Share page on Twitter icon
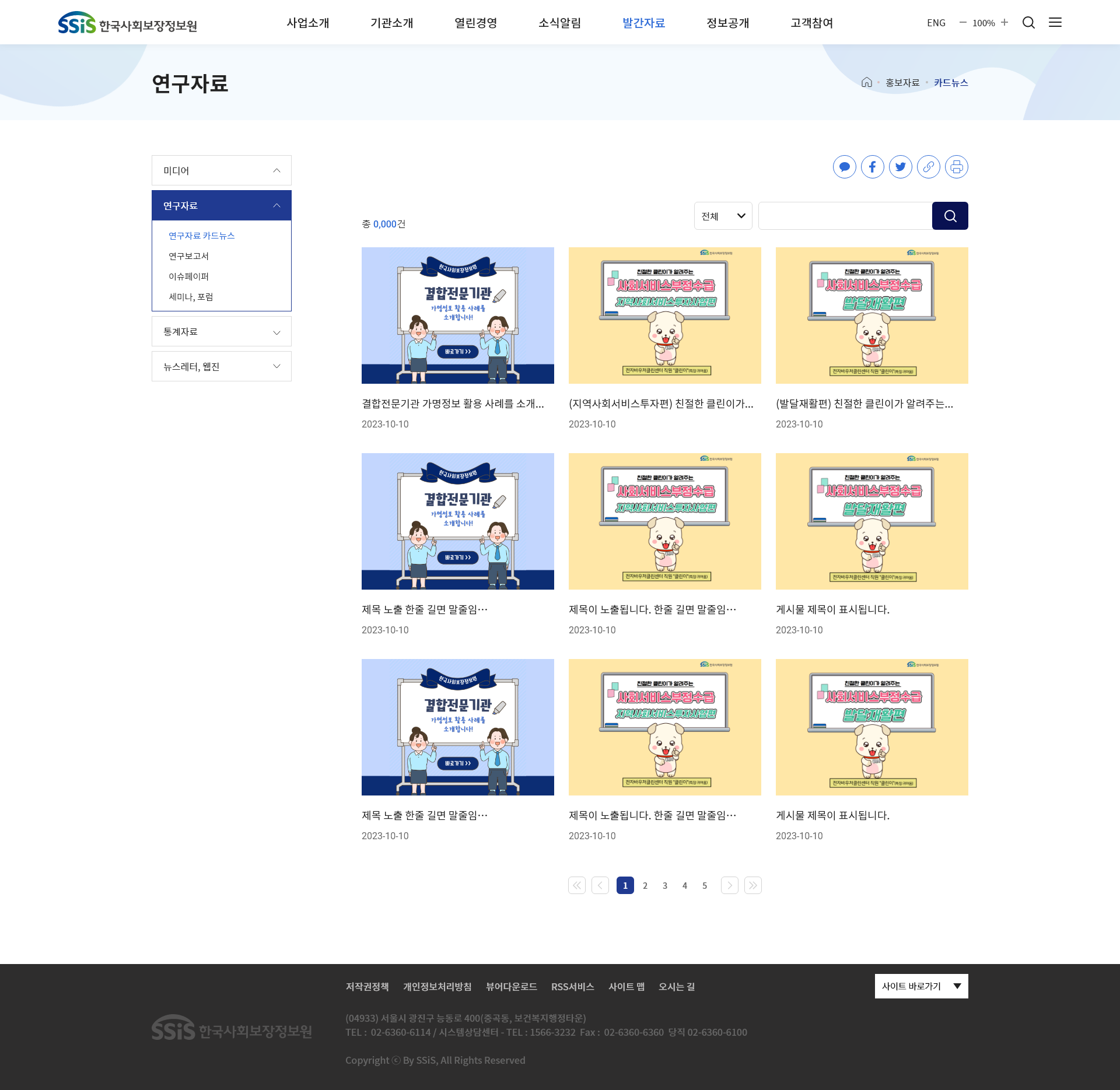The width and height of the screenshot is (1120, 1090). tap(900, 167)
